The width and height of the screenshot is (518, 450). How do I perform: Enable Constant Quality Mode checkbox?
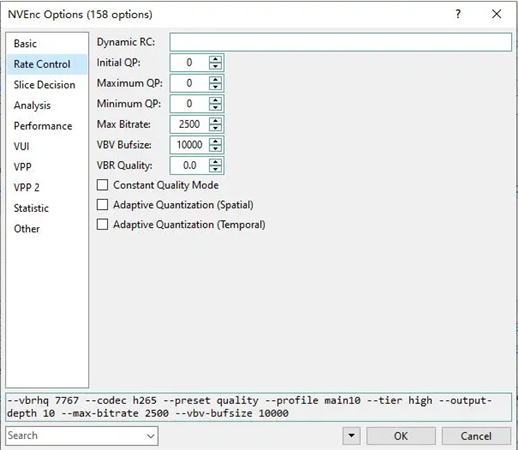(x=102, y=185)
